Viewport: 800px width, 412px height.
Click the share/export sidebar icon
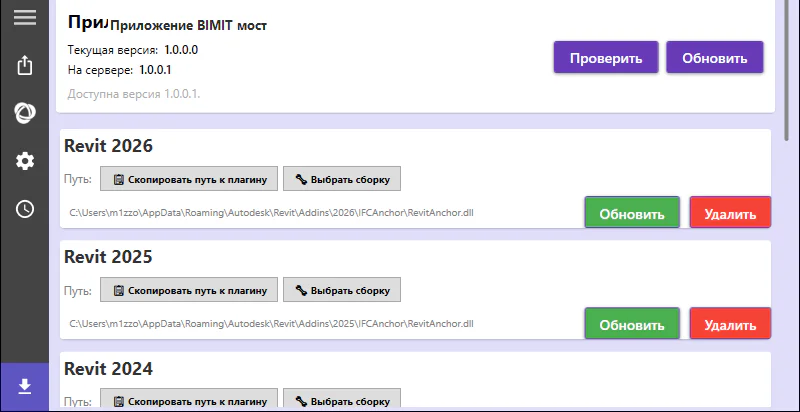(x=24, y=65)
